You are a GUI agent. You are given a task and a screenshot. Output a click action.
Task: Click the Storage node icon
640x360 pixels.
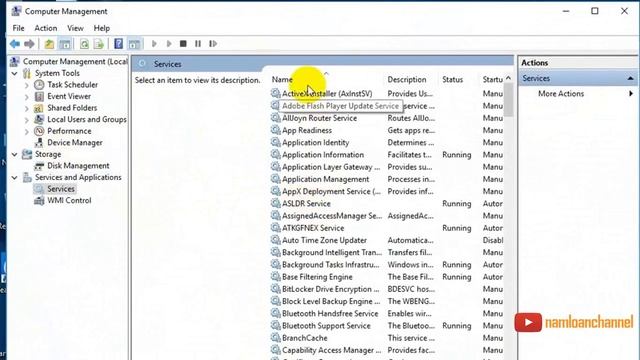pos(27,154)
